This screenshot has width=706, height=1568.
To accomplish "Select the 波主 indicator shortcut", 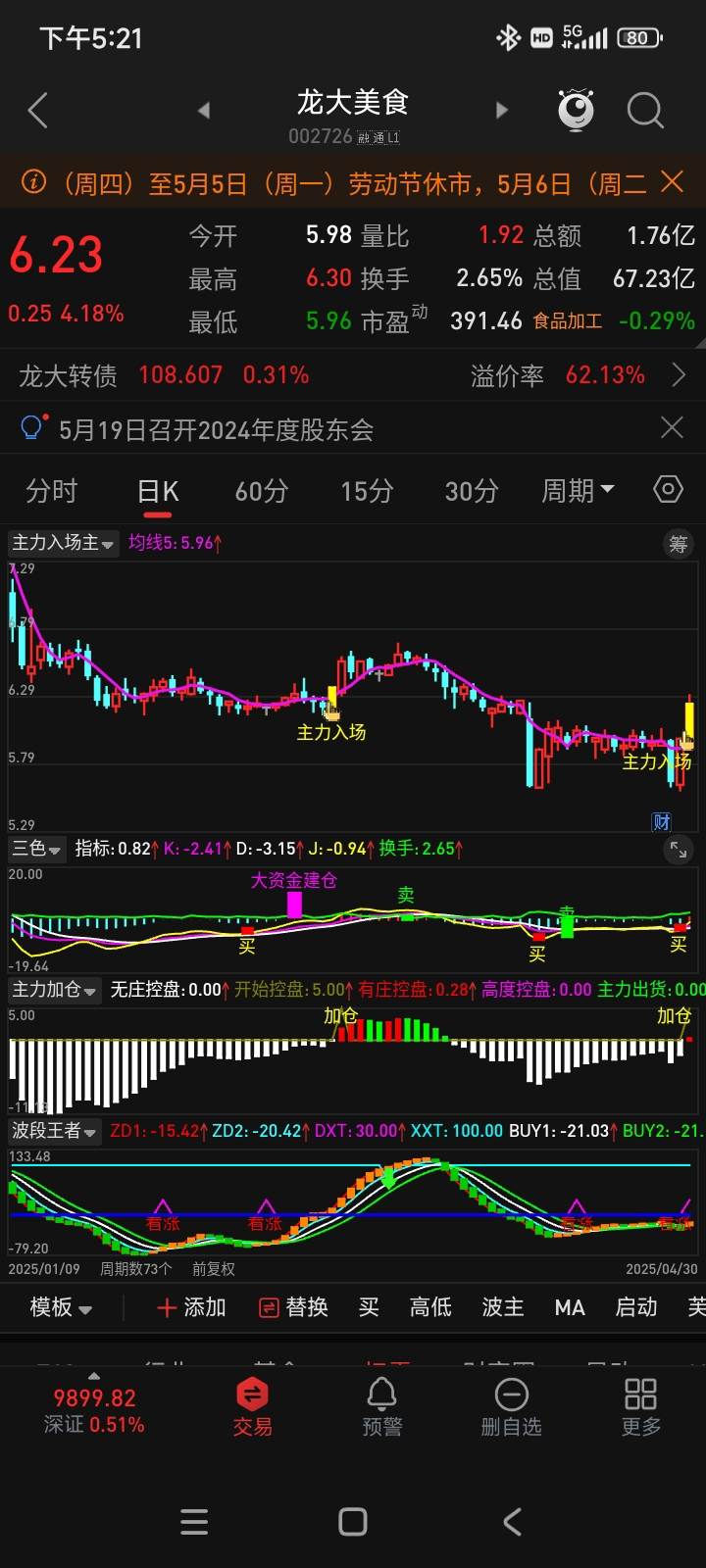I will 503,1307.
